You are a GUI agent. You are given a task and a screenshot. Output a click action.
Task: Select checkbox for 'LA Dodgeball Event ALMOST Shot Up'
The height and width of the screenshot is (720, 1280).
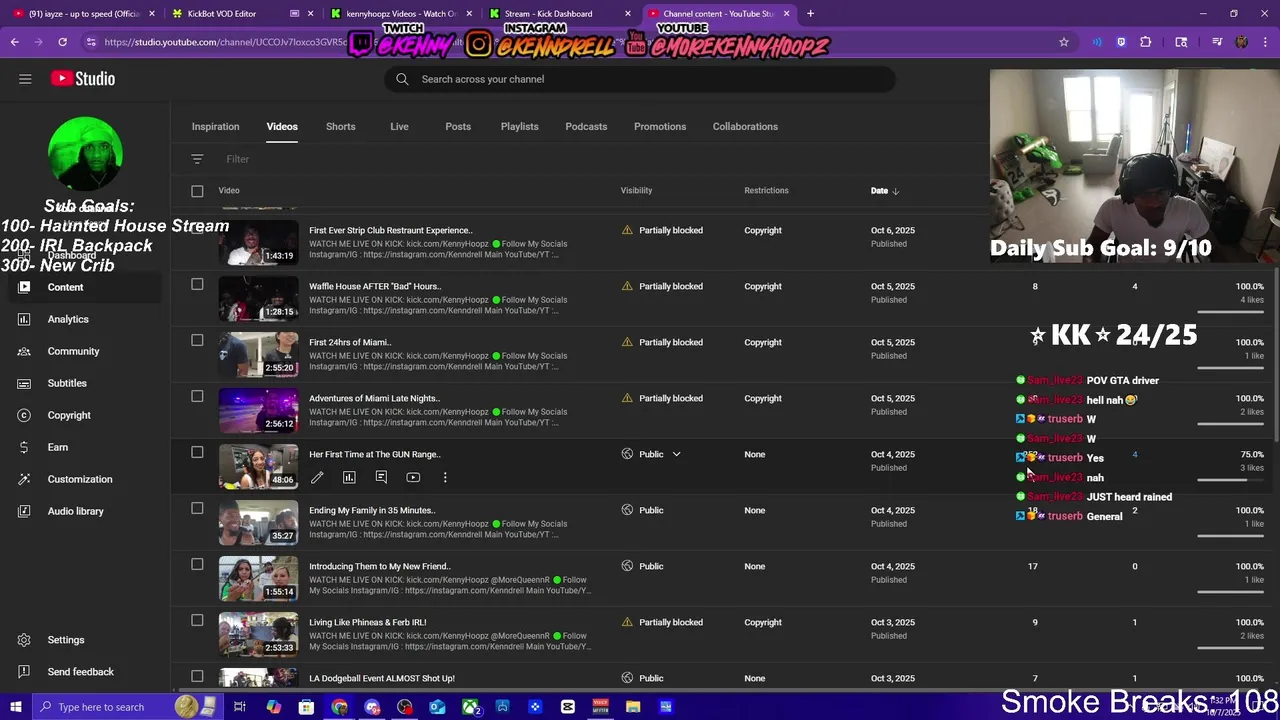click(x=197, y=677)
